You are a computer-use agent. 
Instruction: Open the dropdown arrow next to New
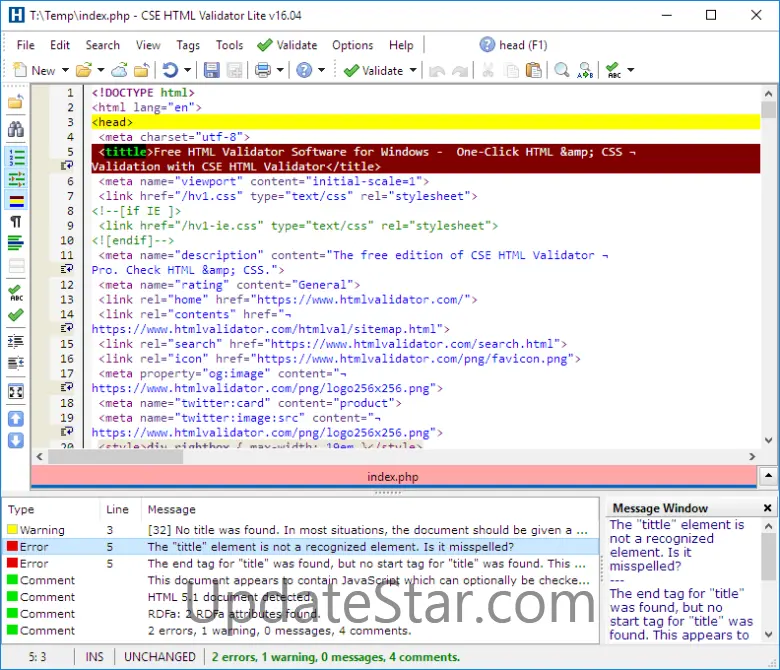pos(65,70)
